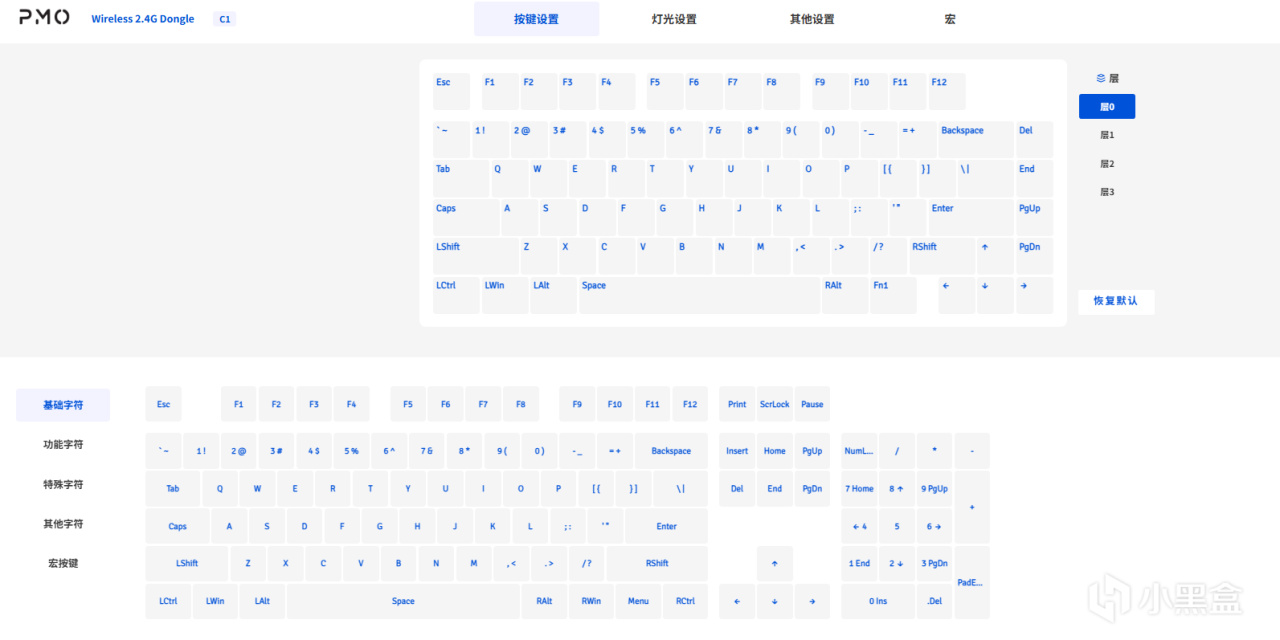Image resolution: width=1280 pixels, height=640 pixels.
Task: Select the Space key on keyboard layout
Action: pos(699,295)
